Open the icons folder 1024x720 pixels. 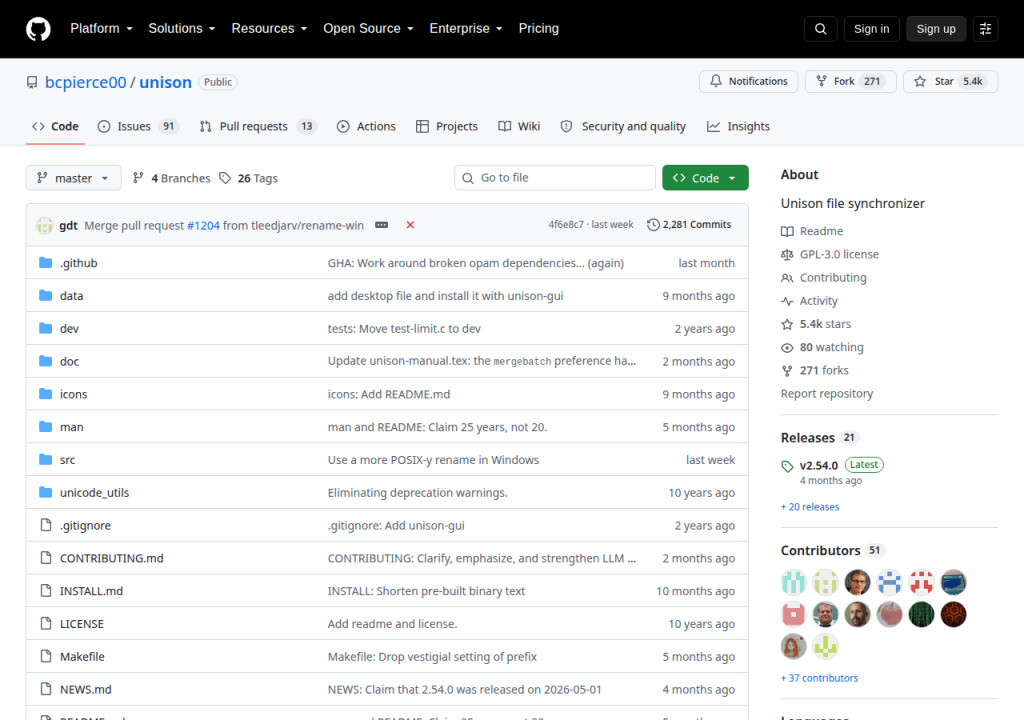73,394
